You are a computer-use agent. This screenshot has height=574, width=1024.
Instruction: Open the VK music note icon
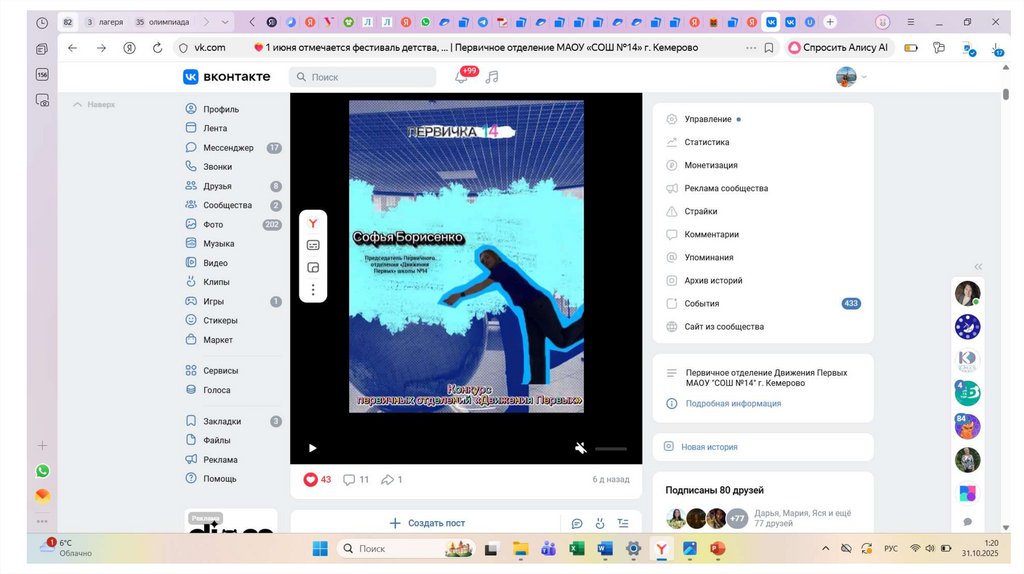click(x=491, y=77)
